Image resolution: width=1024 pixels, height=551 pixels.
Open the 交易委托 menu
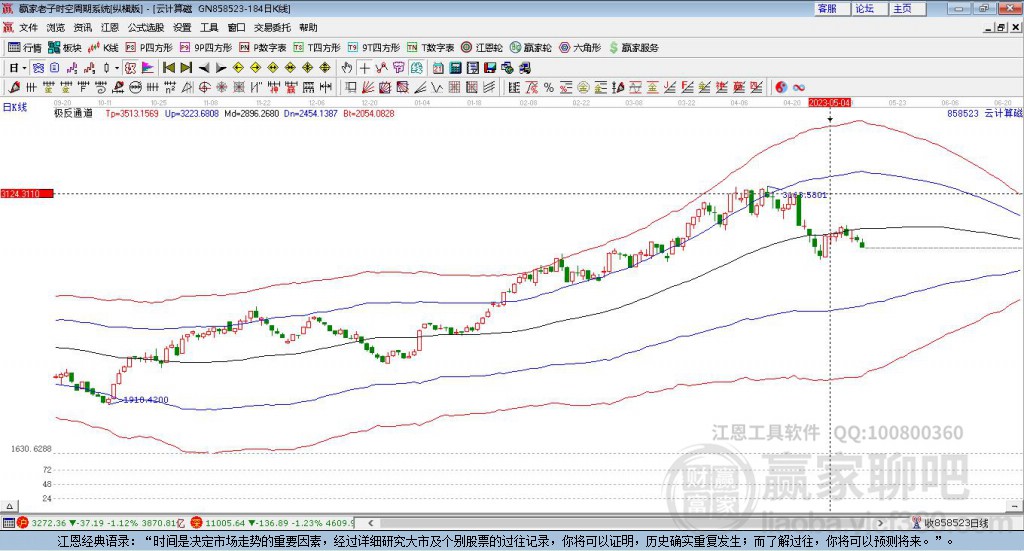(272, 27)
